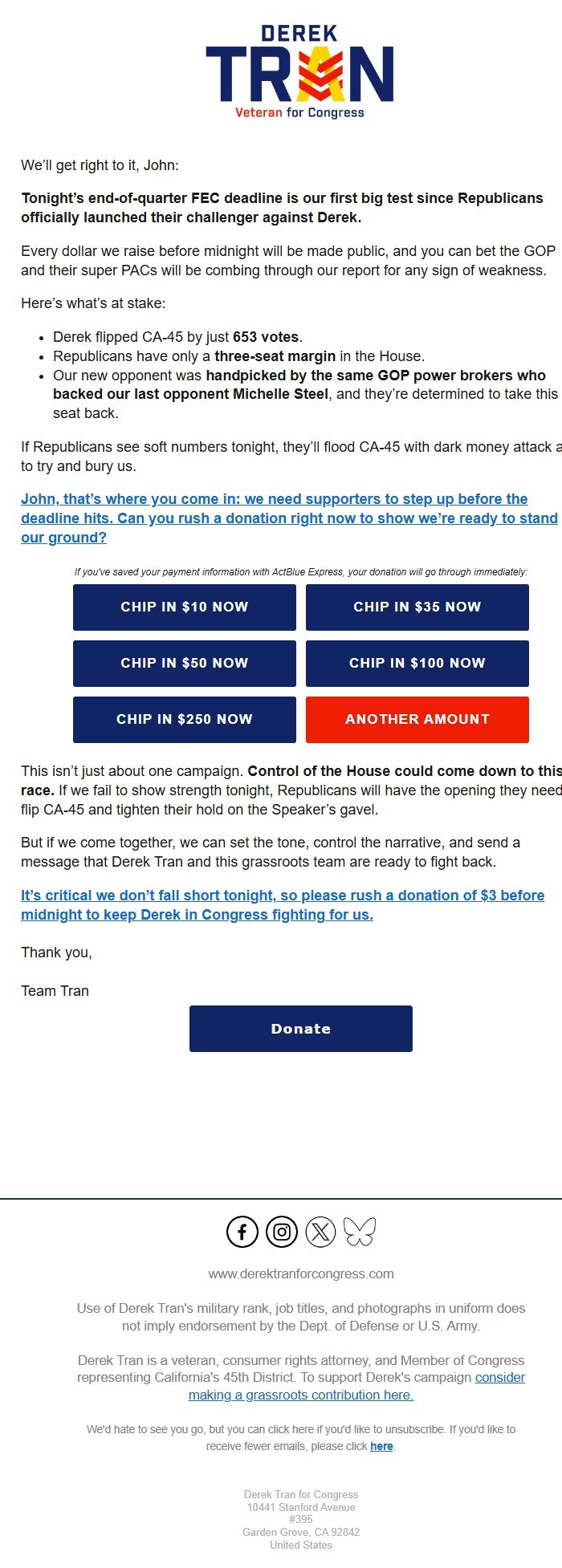Screen dimensions: 562x1568
Task: Click the www.derektranforcongress.com website text
Action: pyautogui.click(x=301, y=1273)
